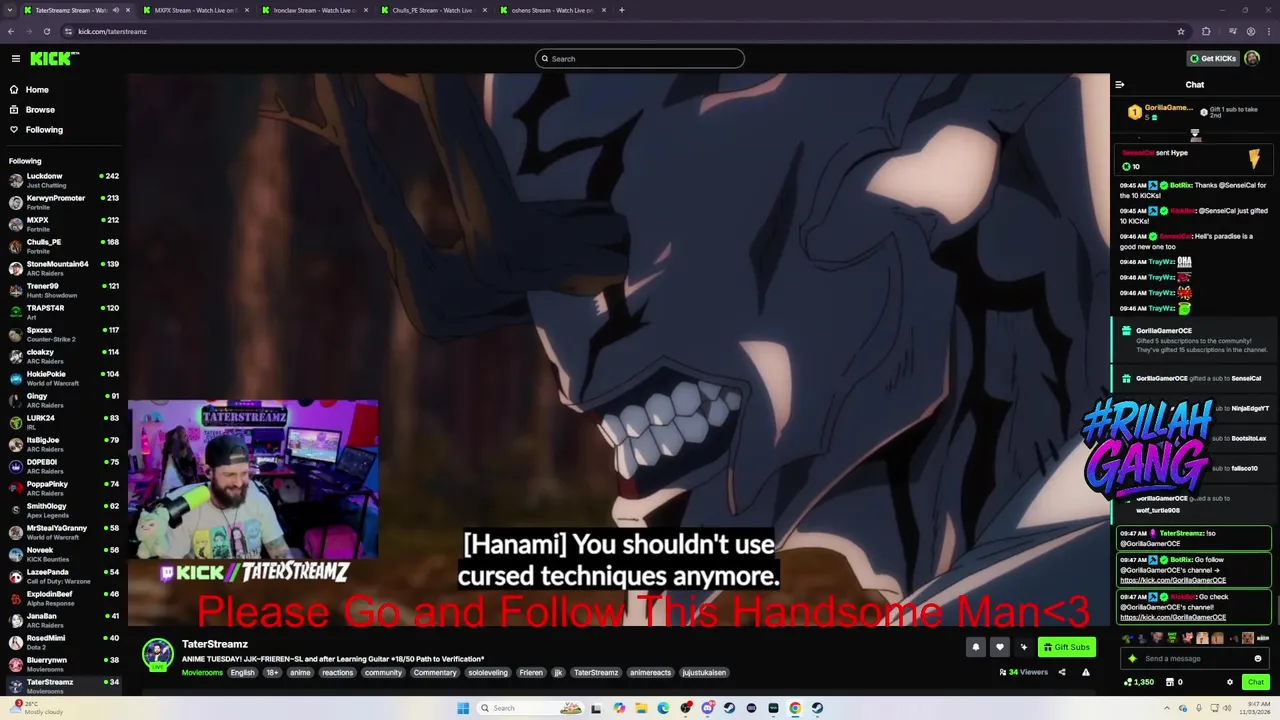Open browser extensions puzzle icon

1206,31
